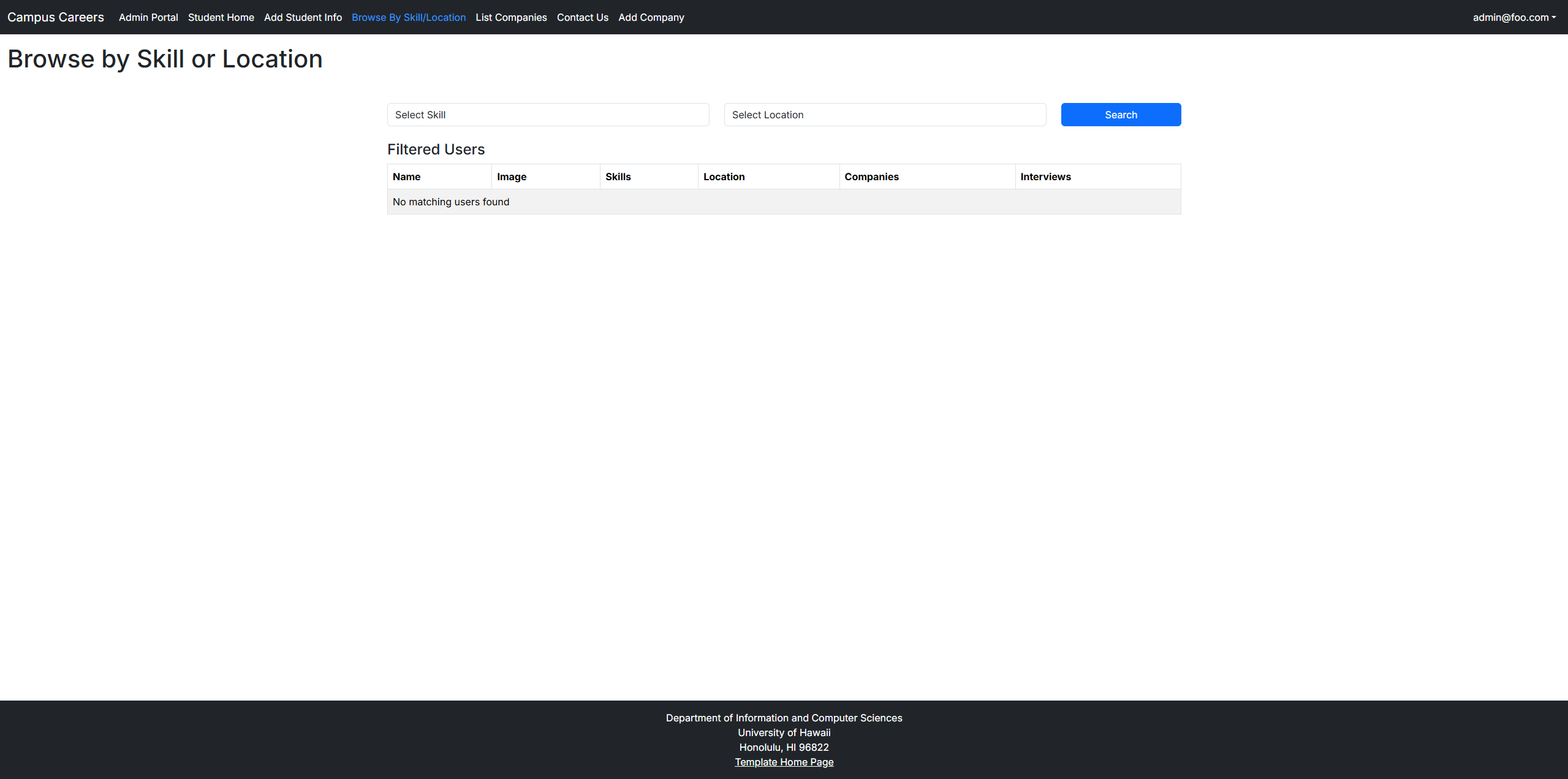
Task: Open the Select Location dropdown
Action: 884,115
